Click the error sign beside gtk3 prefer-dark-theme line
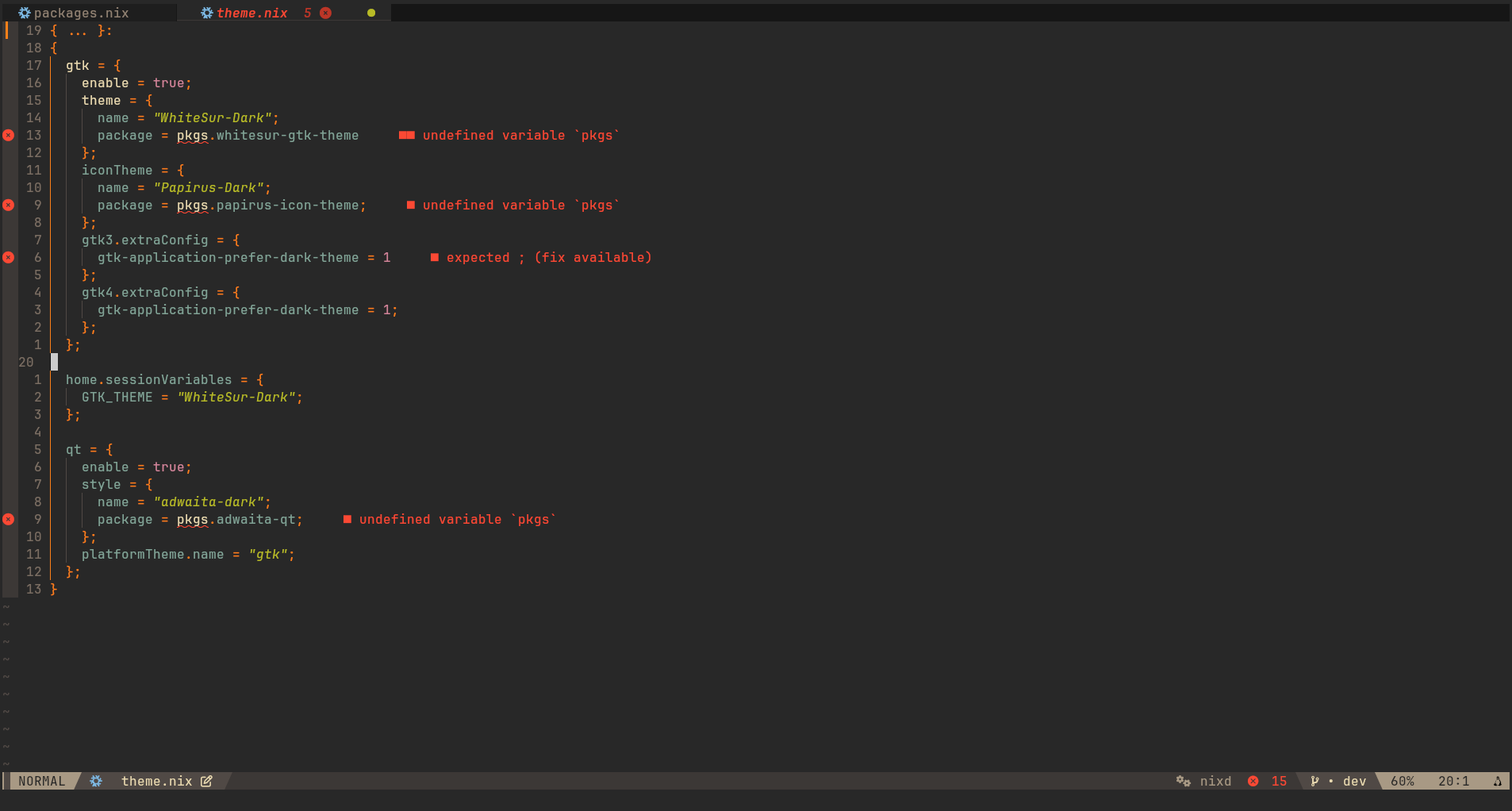 coord(9,257)
